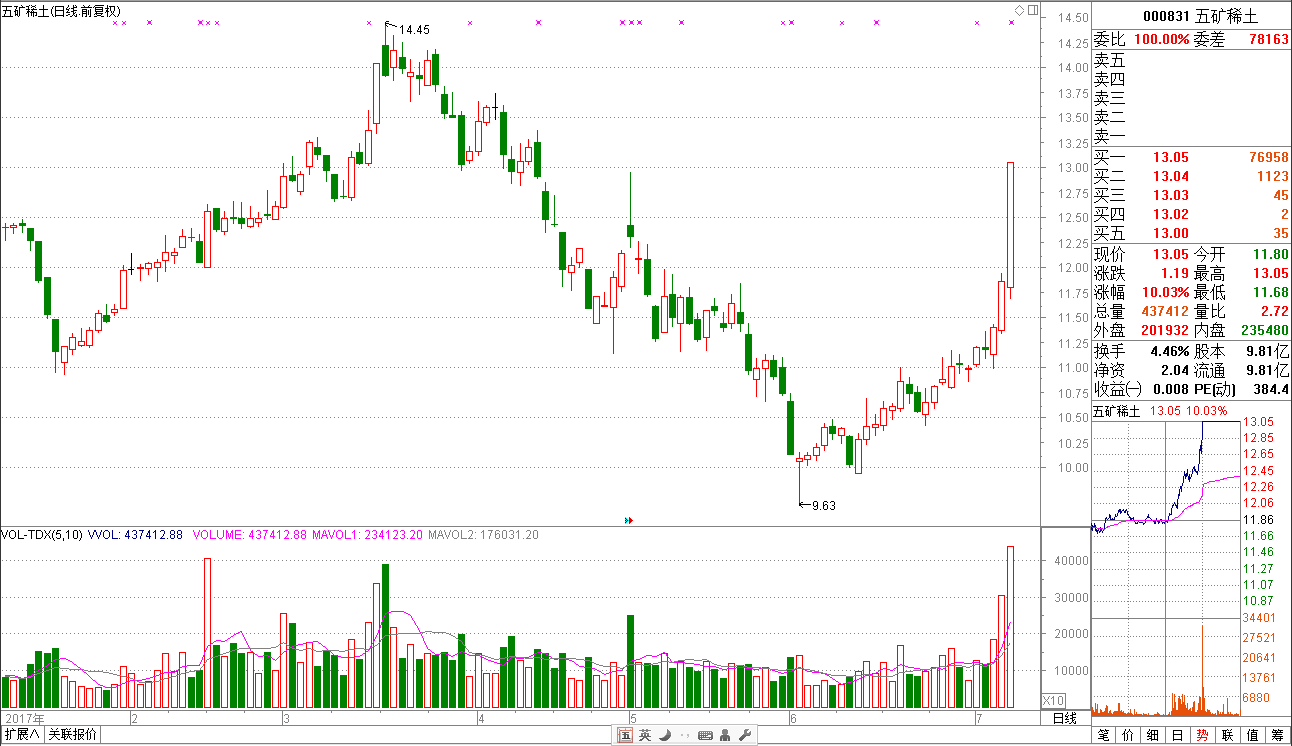This screenshot has width=1292, height=746.
Task: Click the 2017年 label on time axis
Action: (24, 719)
